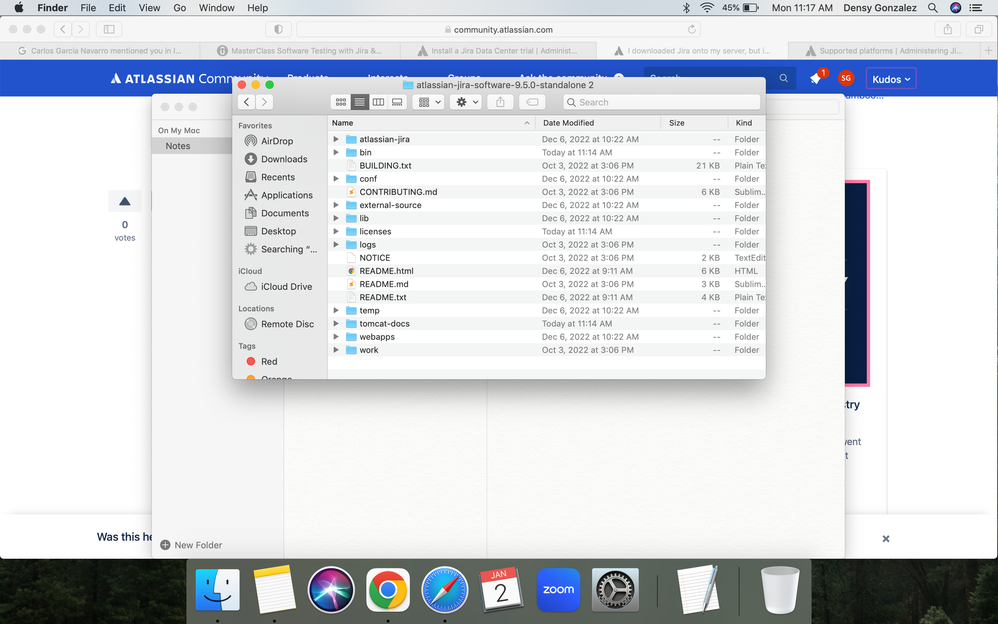Switch Finder to list view
Image resolution: width=998 pixels, height=624 pixels.
point(360,102)
